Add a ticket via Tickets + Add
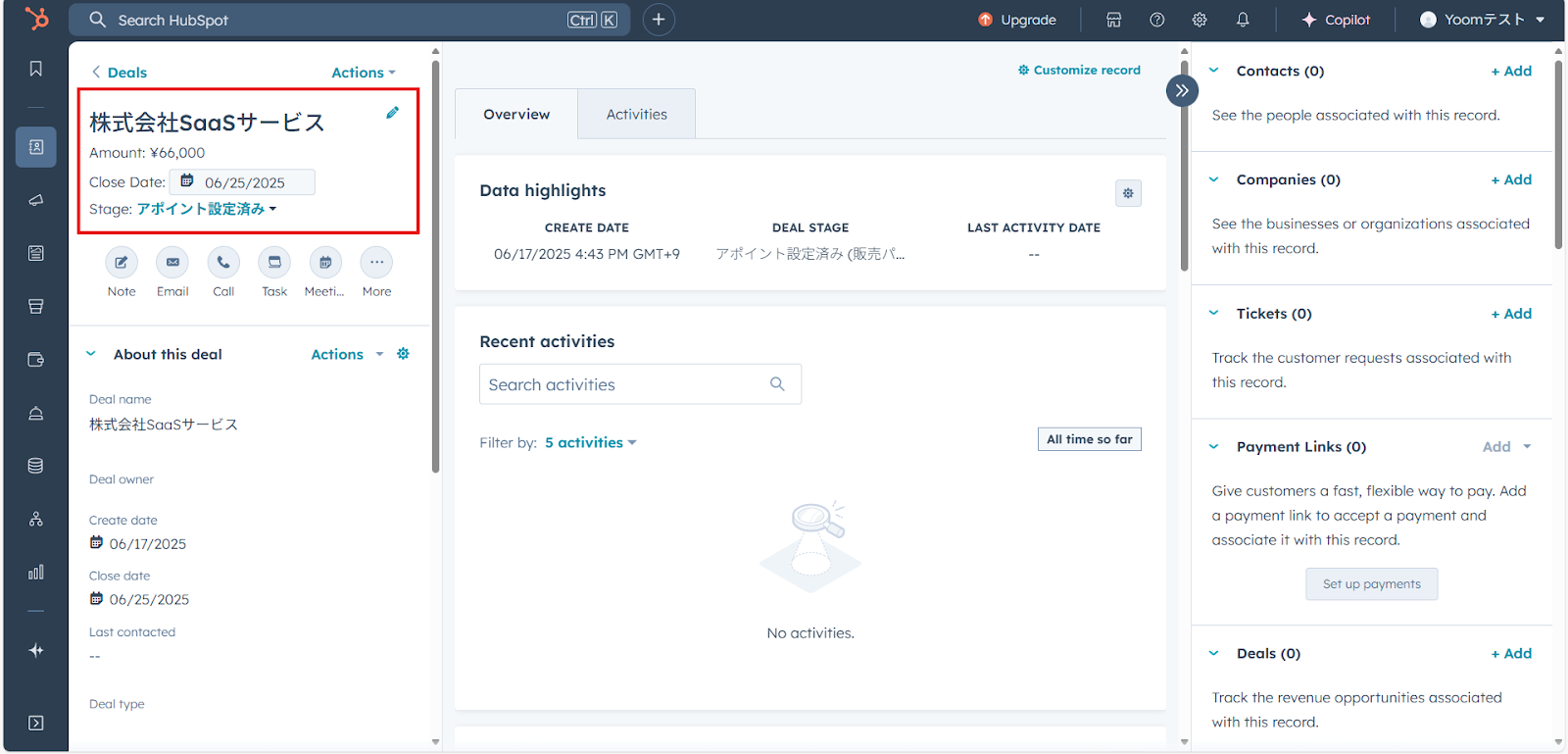1568x754 pixels. tap(1511, 314)
